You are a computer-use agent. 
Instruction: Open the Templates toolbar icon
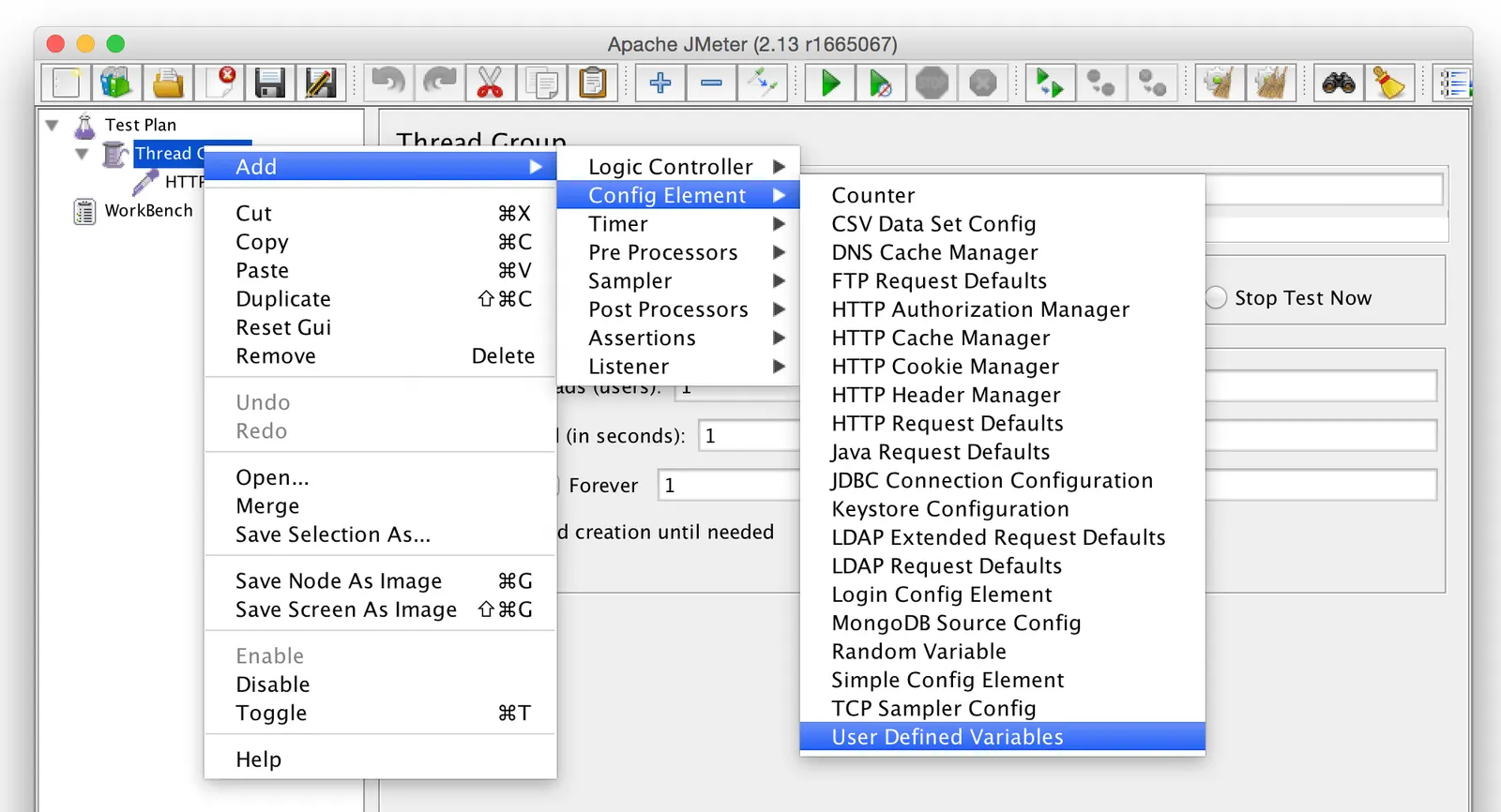click(x=116, y=83)
